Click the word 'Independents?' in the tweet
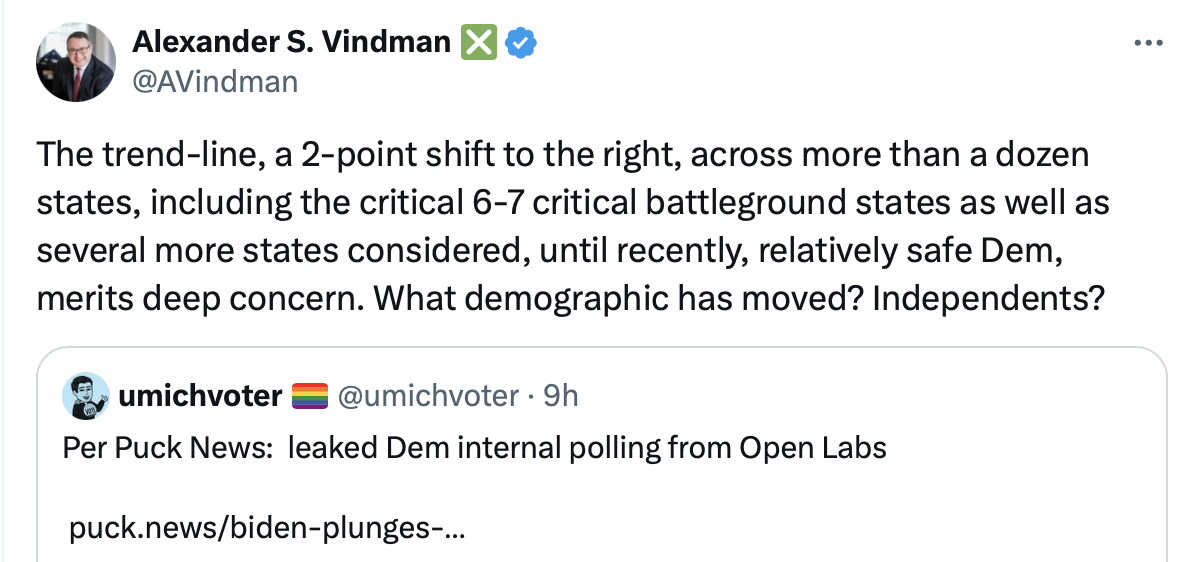Screen dimensions: 1190x562 point(989,300)
